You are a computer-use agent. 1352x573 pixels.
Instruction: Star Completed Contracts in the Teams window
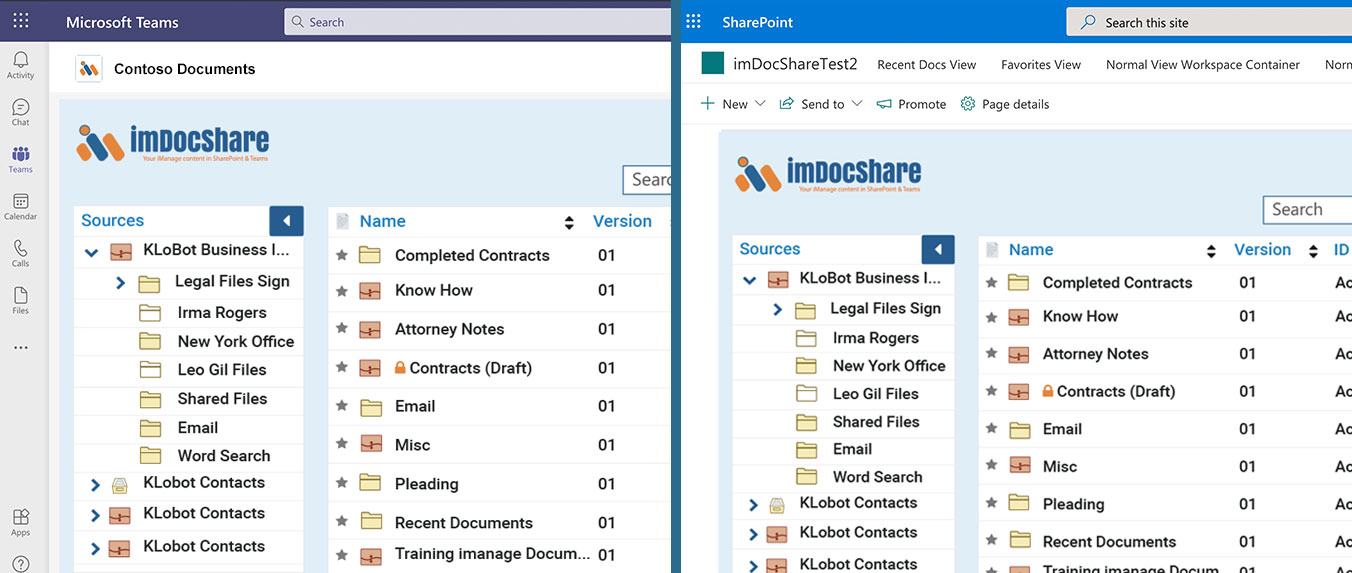tap(342, 255)
